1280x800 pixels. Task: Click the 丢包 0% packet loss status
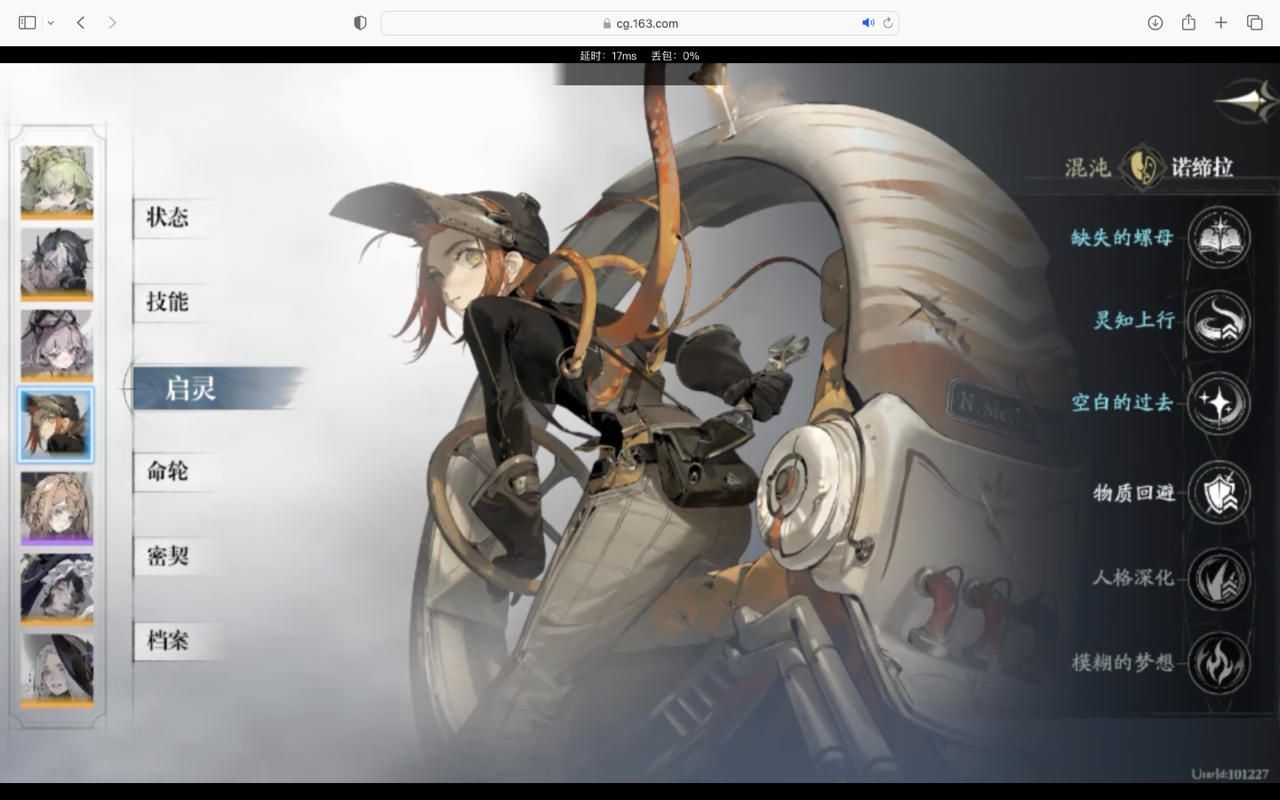click(675, 56)
